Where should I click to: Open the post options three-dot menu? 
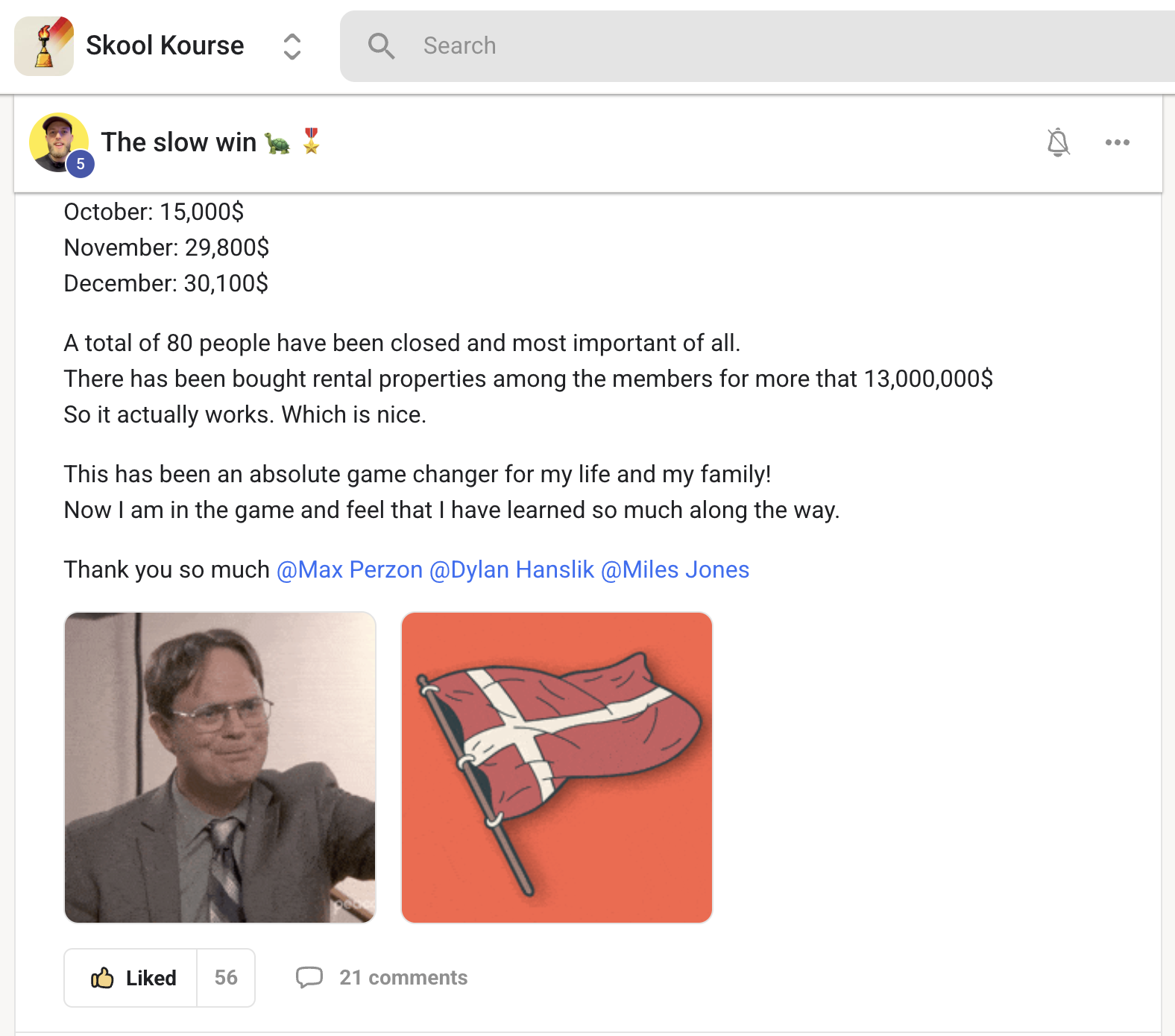(1117, 142)
